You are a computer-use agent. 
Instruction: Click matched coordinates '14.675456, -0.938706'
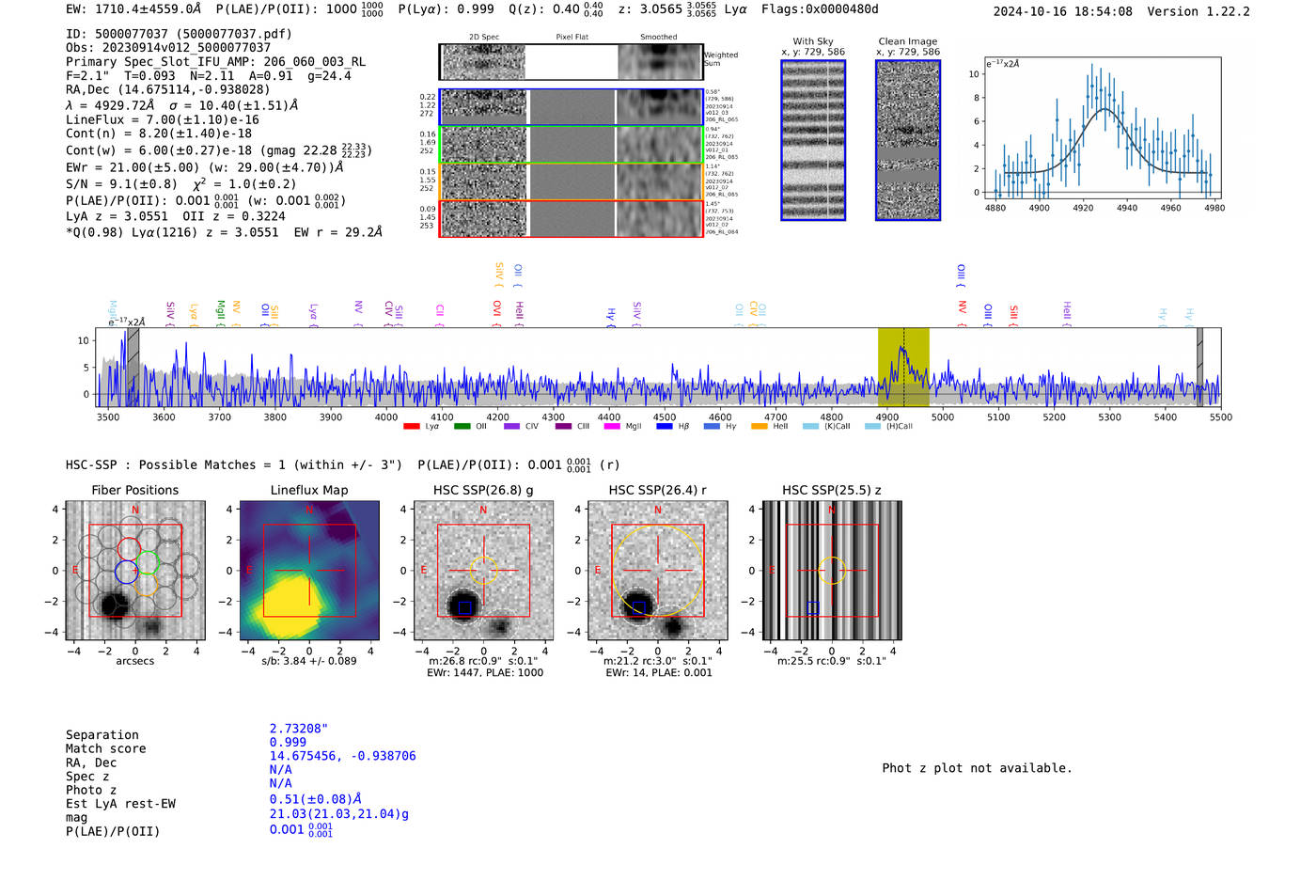point(343,756)
